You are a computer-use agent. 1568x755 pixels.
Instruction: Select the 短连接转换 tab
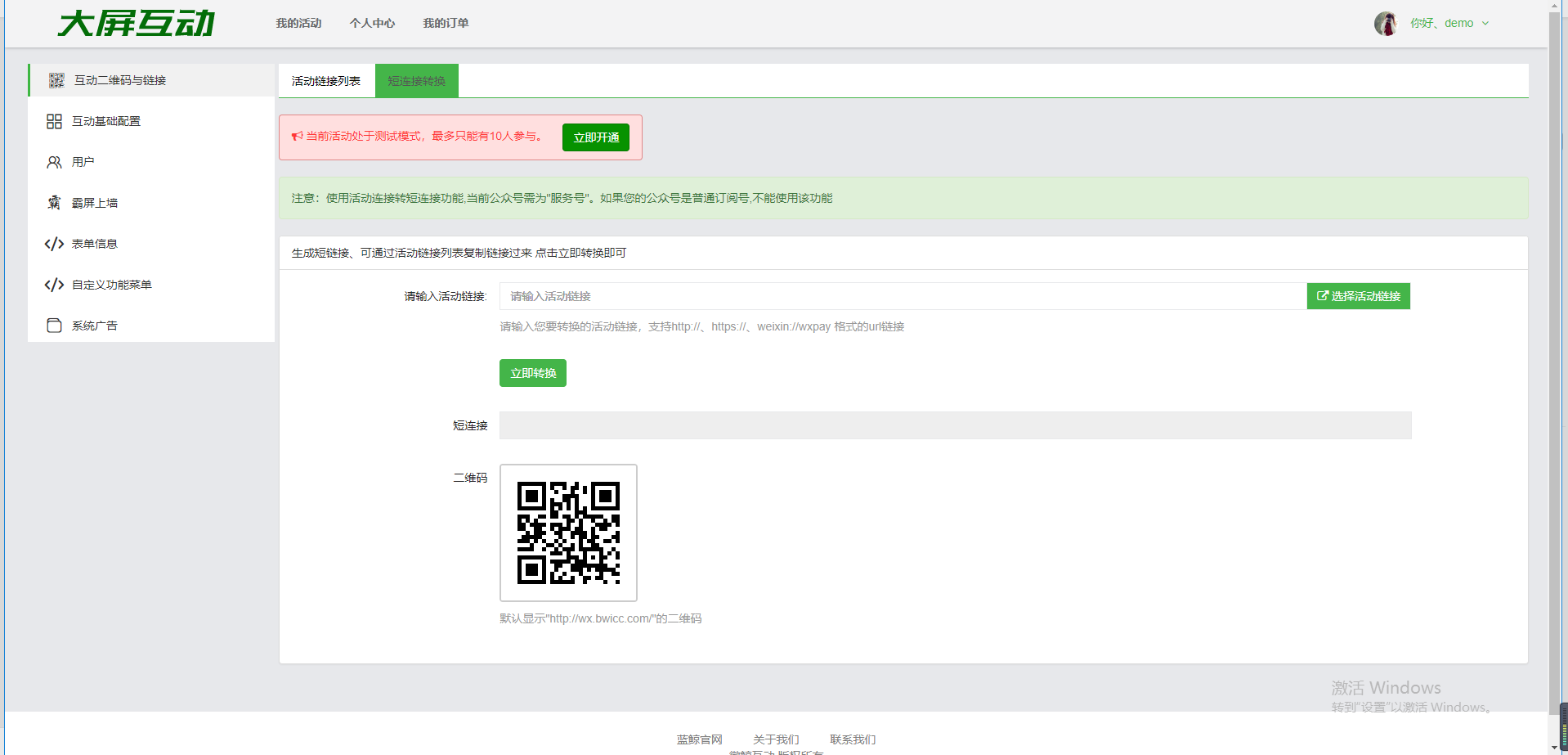click(416, 81)
